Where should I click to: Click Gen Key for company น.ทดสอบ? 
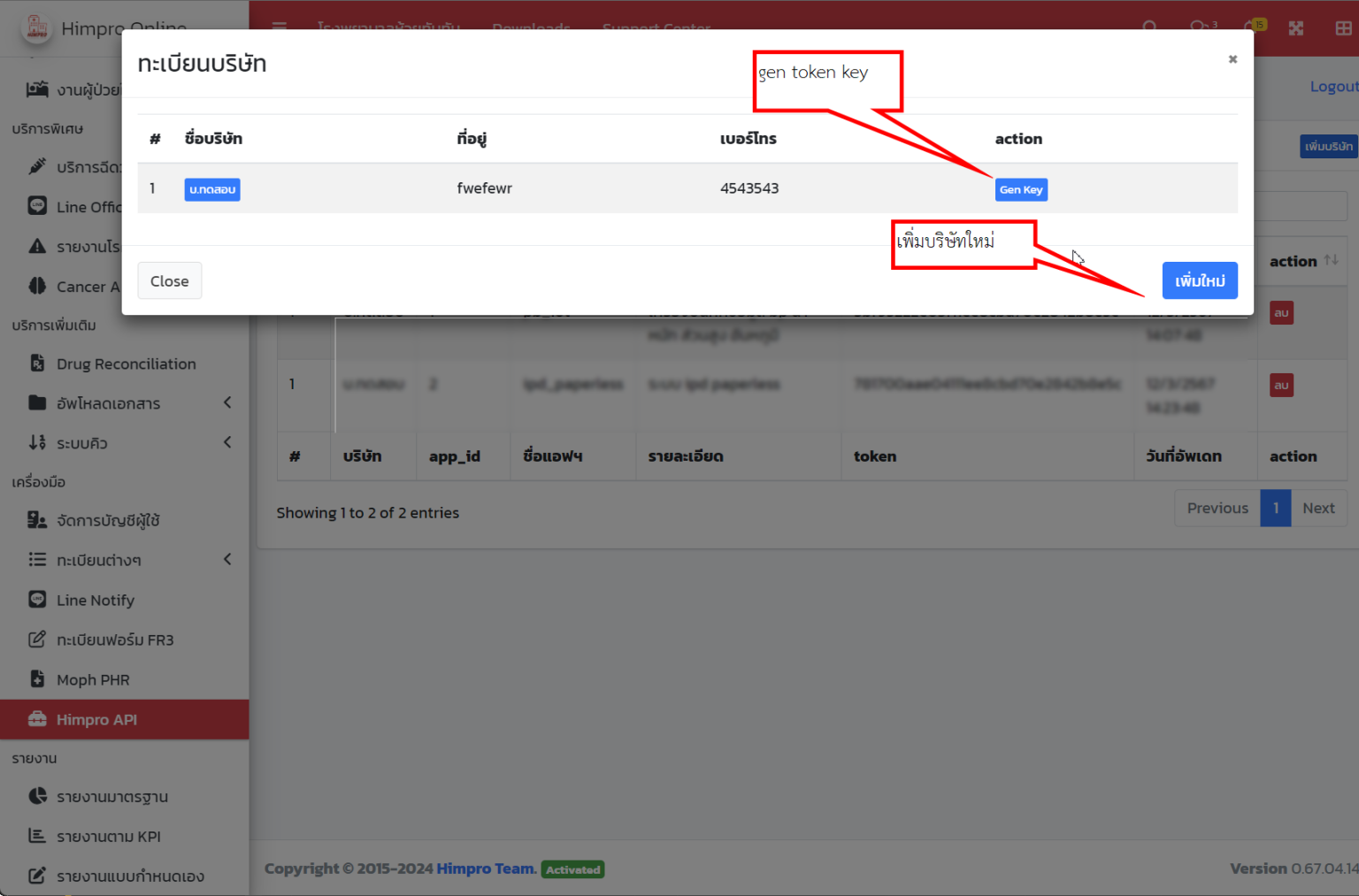click(1021, 189)
